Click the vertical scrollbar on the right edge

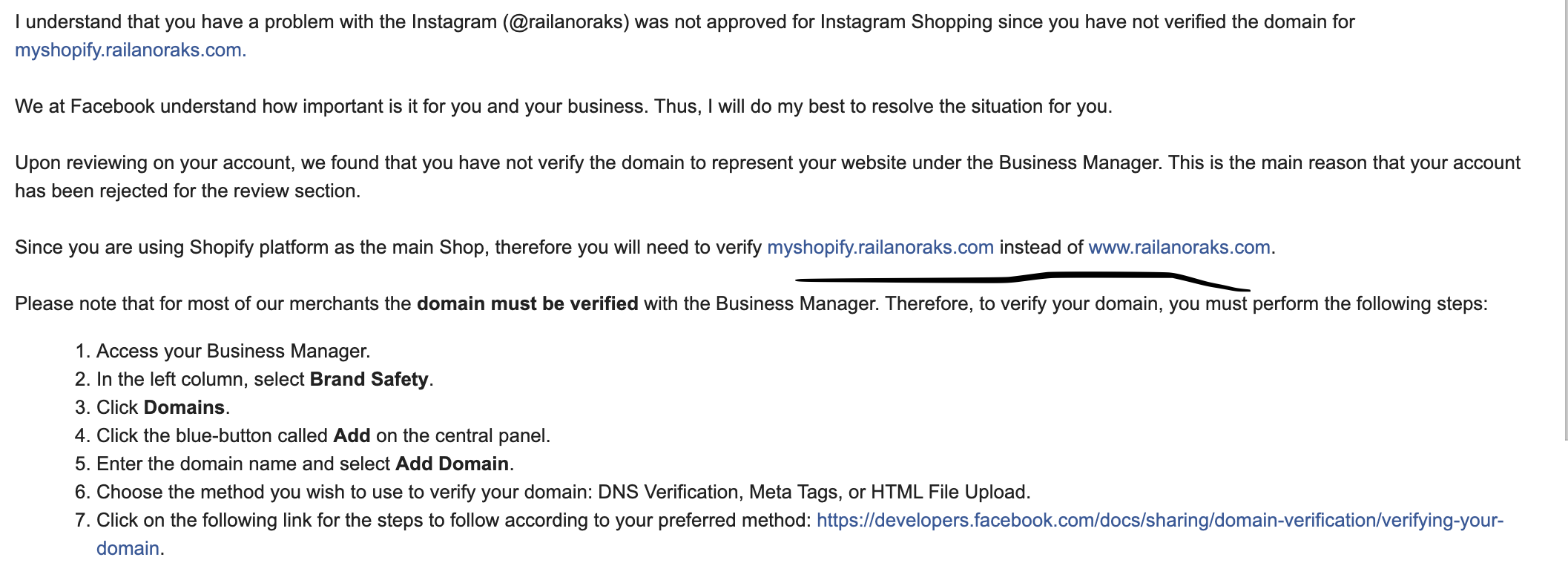pyautogui.click(x=1565, y=223)
